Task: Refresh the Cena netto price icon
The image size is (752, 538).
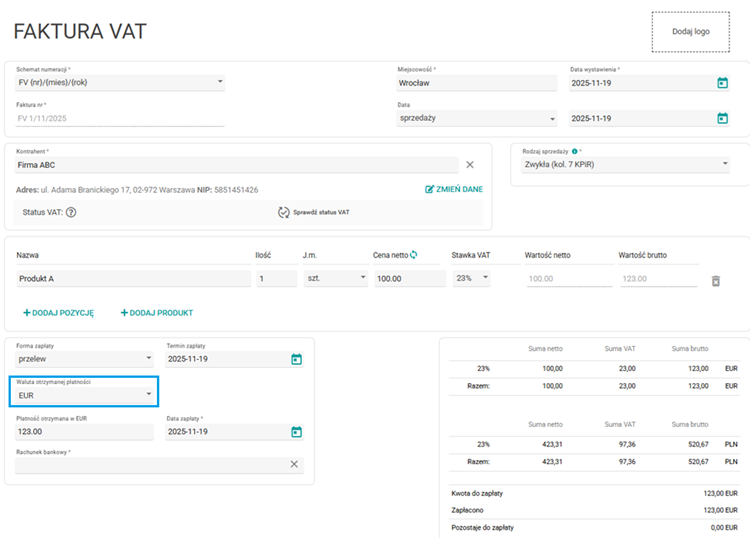Action: (413, 255)
